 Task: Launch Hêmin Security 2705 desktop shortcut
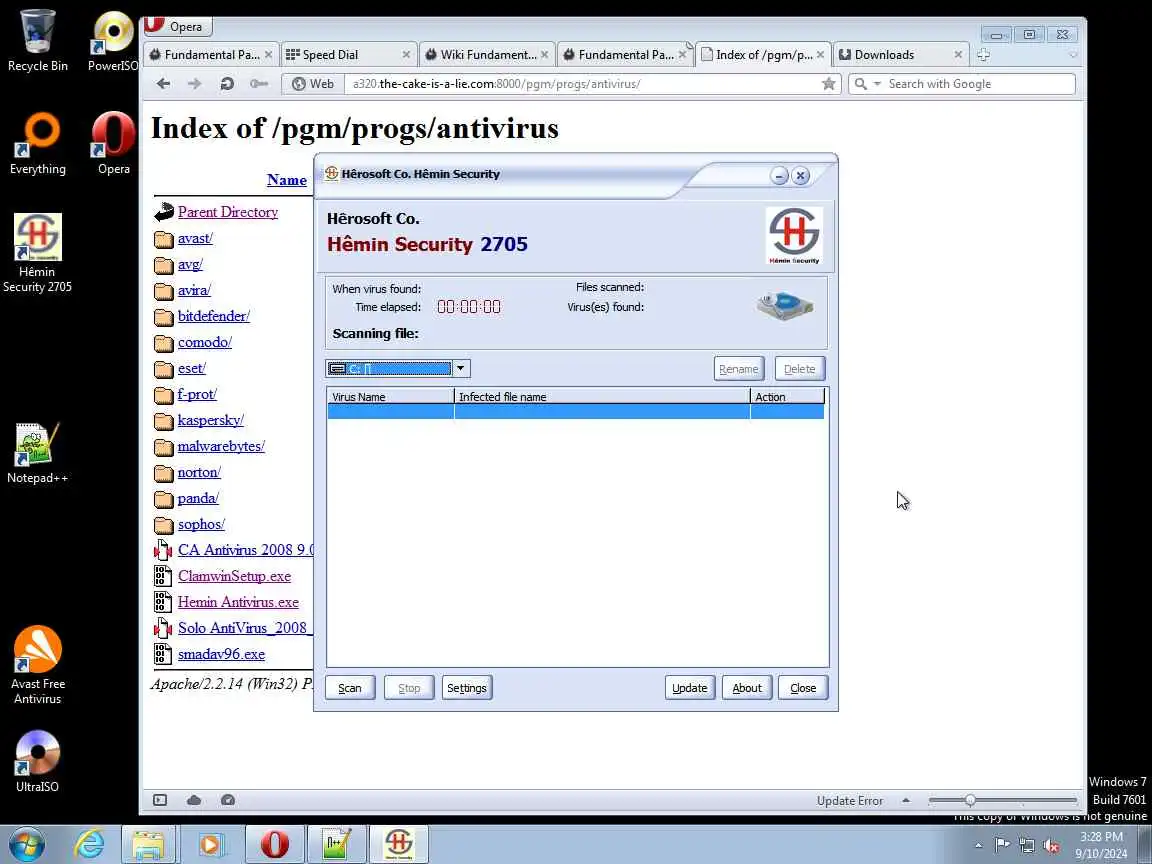coord(37,253)
